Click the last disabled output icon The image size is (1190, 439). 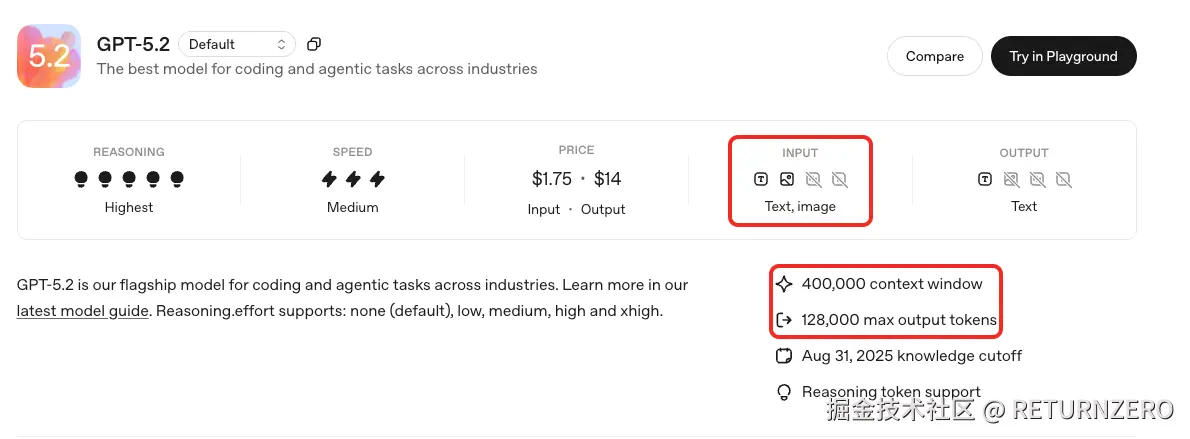[x=1063, y=180]
